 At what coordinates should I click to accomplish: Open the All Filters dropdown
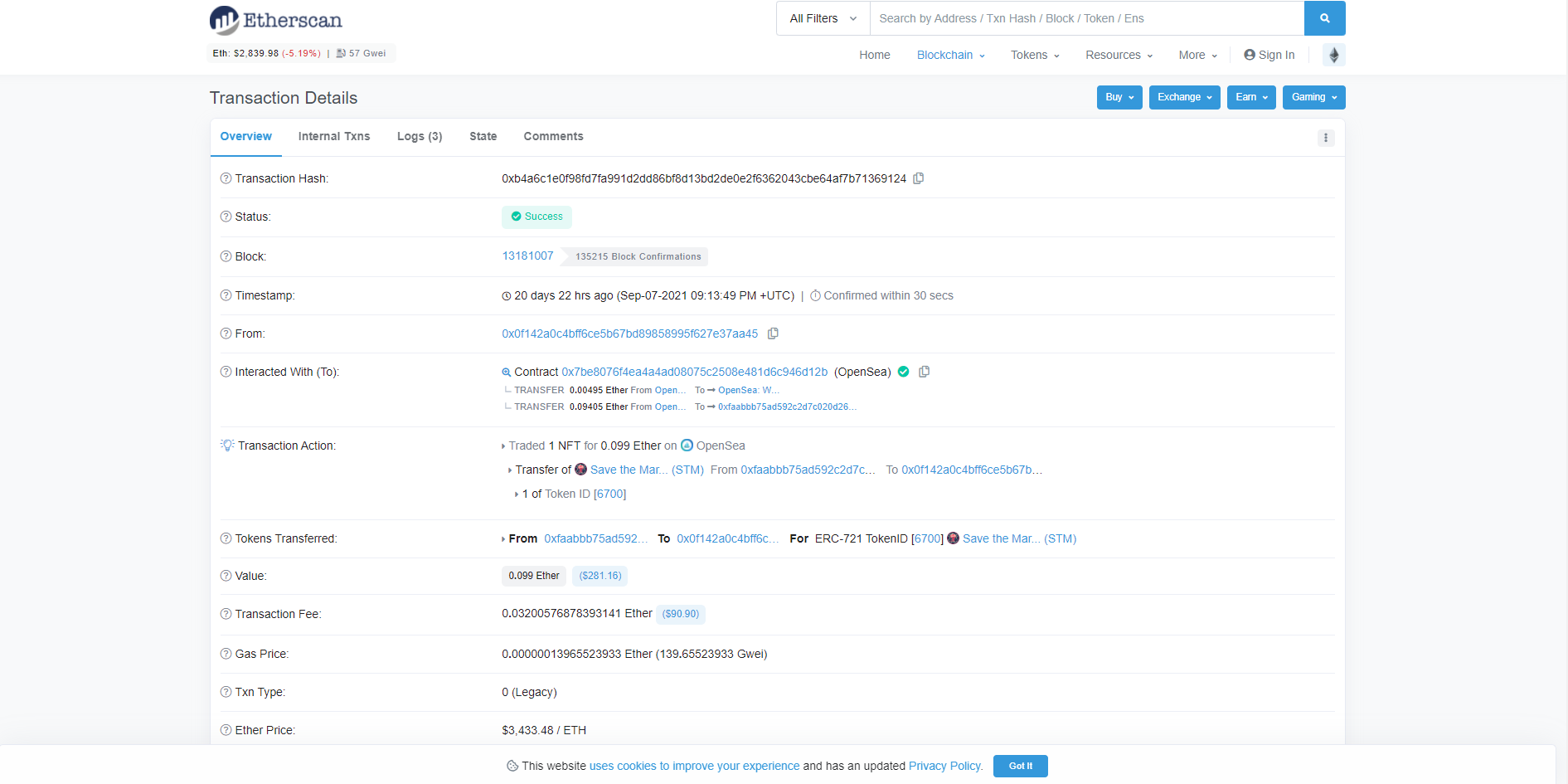[823, 18]
